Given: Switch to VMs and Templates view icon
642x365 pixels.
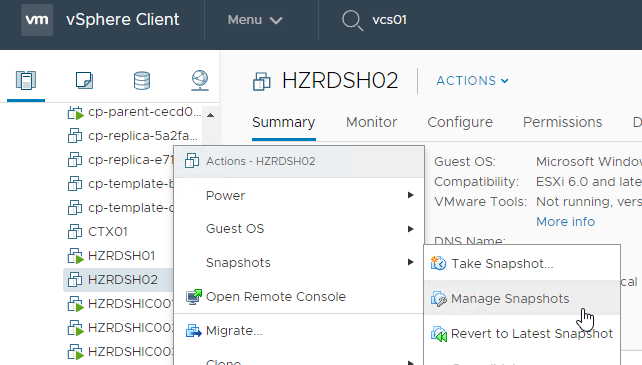Looking at the screenshot, I should [x=84, y=80].
